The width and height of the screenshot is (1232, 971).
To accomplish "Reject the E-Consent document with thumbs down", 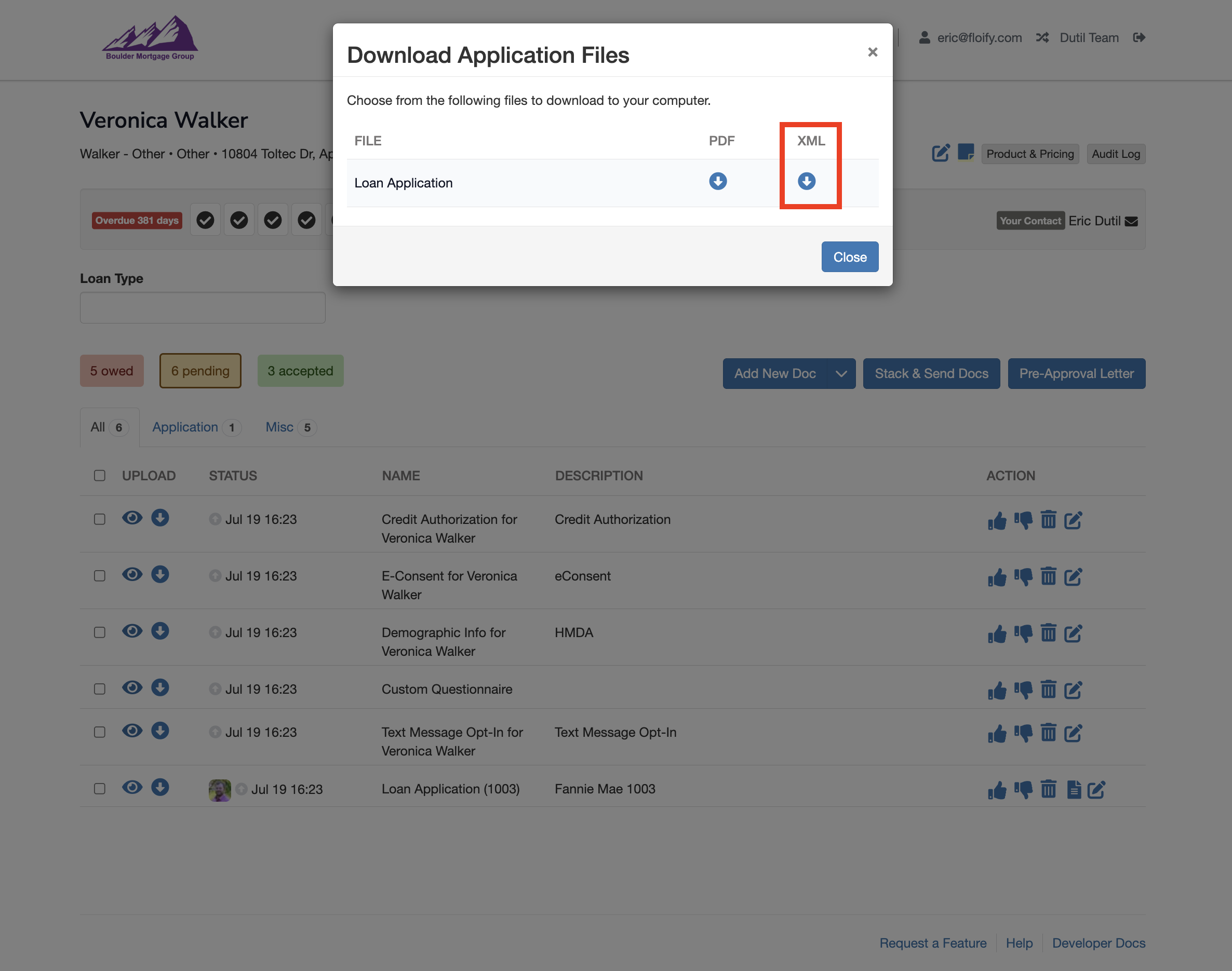I will pos(1023,577).
